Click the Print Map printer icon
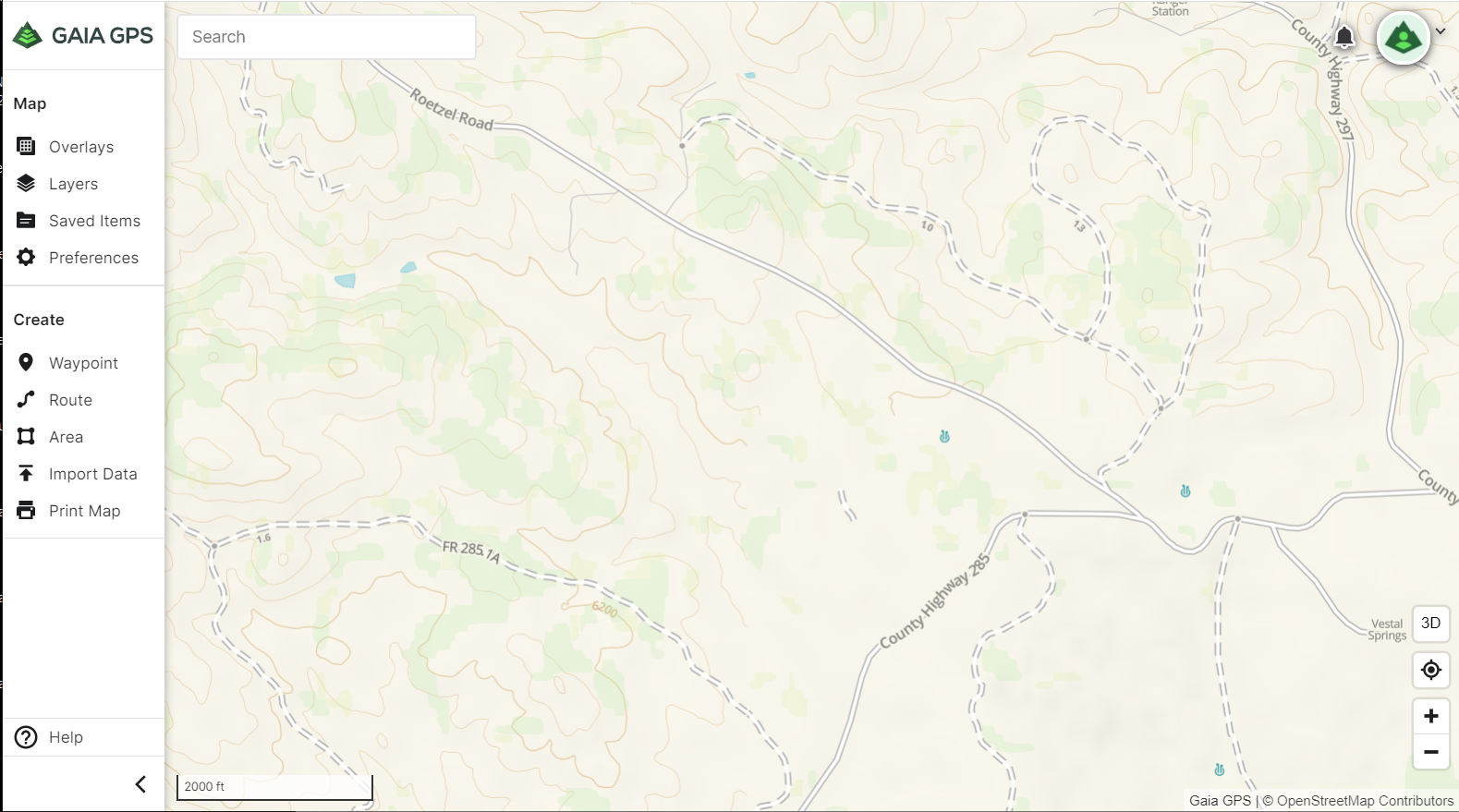This screenshot has width=1459, height=812. (26, 510)
